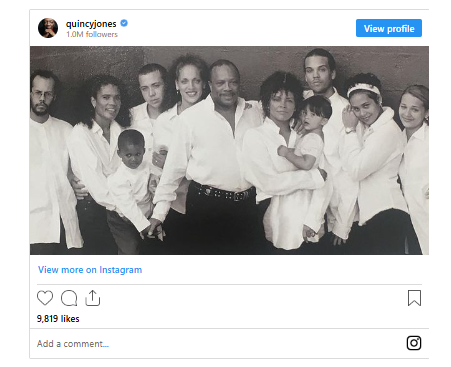
Task: Open the black-and-white family group photo
Action: tap(229, 150)
